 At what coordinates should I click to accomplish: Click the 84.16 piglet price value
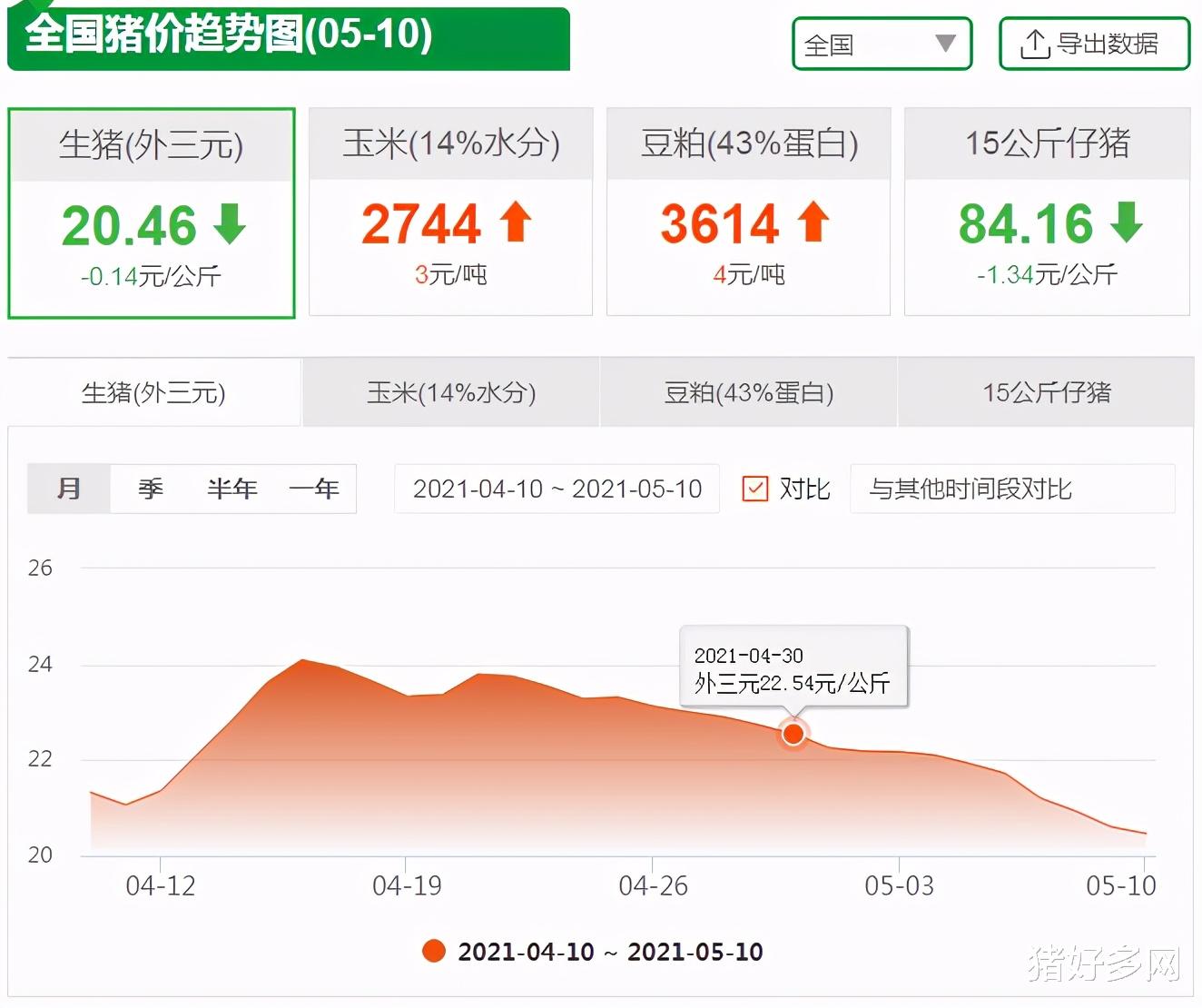tap(1026, 223)
